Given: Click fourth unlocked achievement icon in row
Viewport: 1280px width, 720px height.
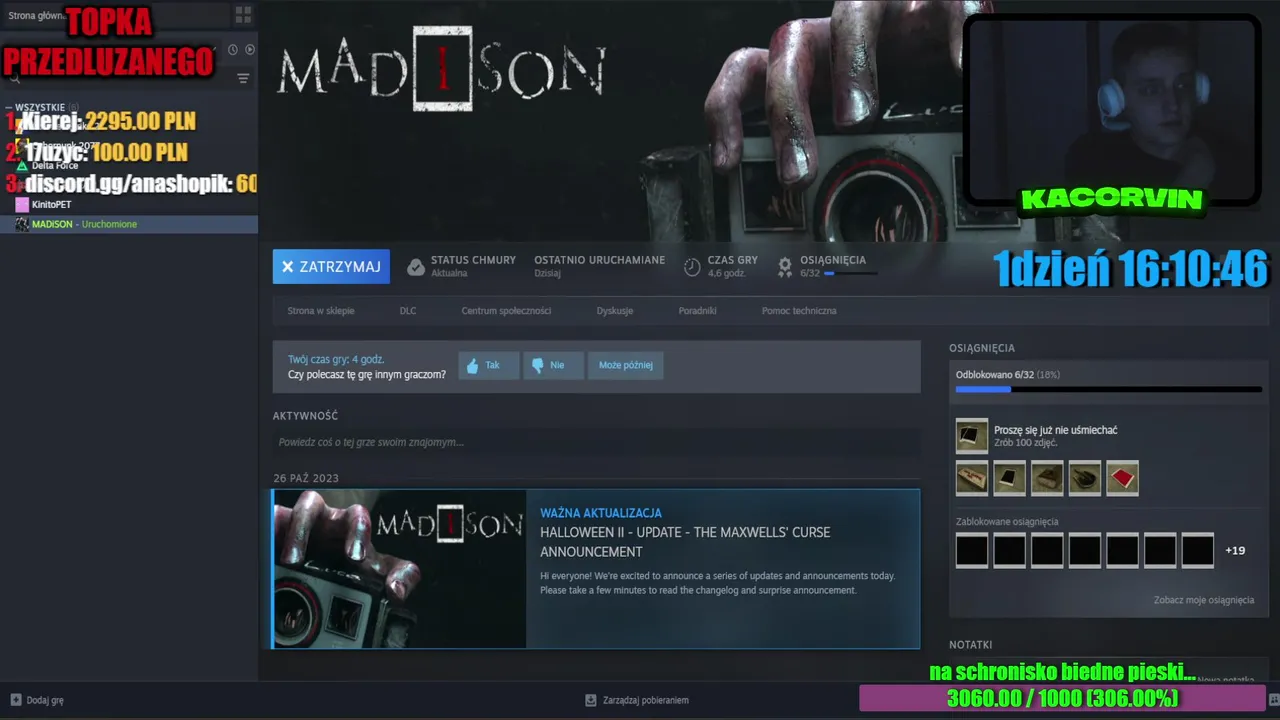Looking at the screenshot, I should [x=1085, y=478].
